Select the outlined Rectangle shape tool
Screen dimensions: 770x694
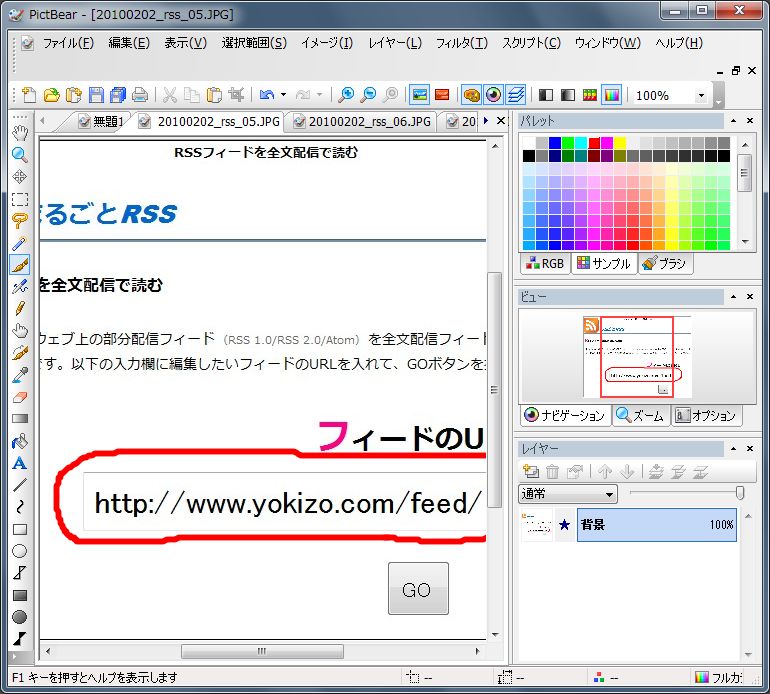click(20, 529)
